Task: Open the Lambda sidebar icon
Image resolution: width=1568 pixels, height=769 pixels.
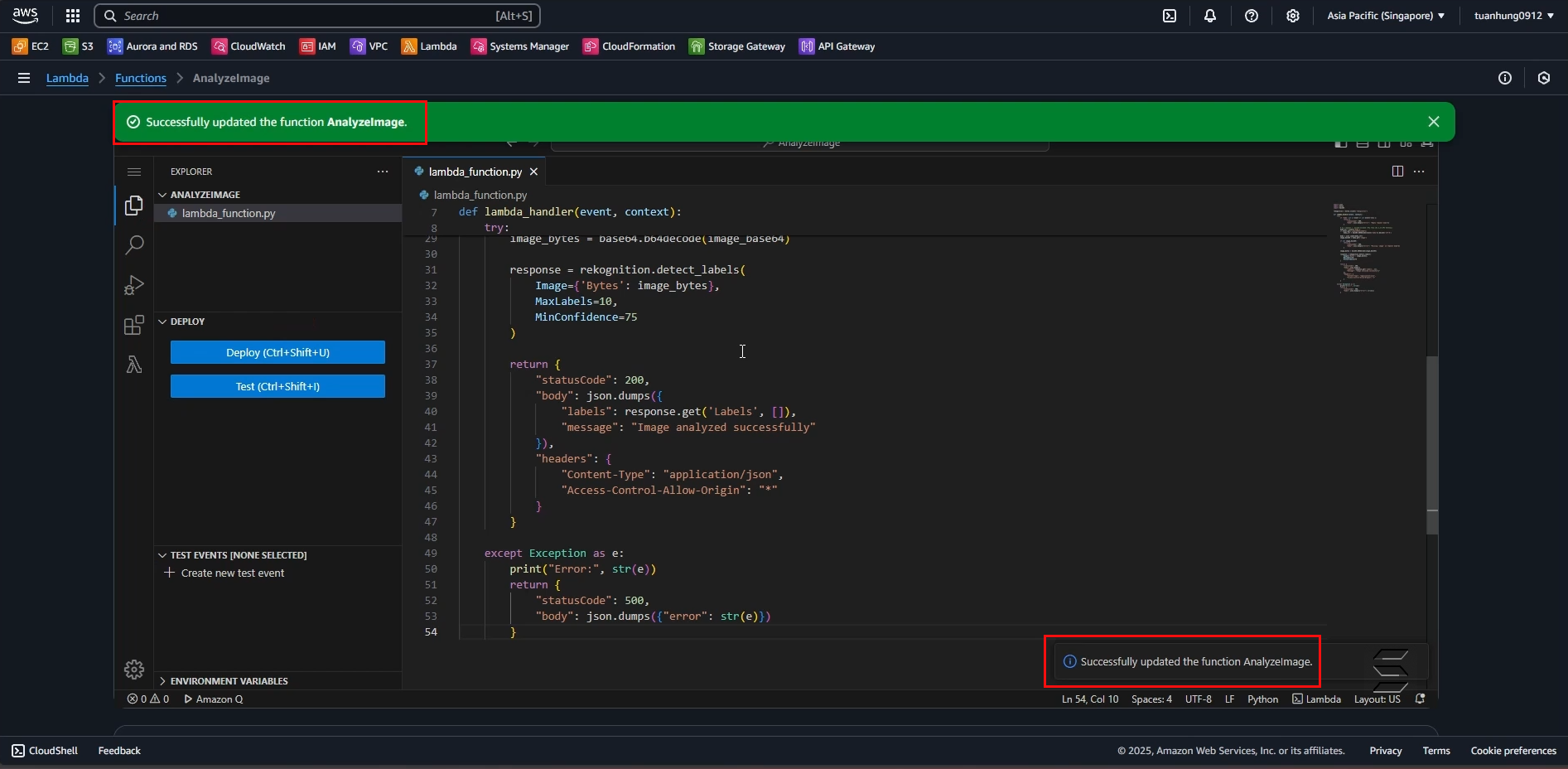Action: pyautogui.click(x=134, y=365)
